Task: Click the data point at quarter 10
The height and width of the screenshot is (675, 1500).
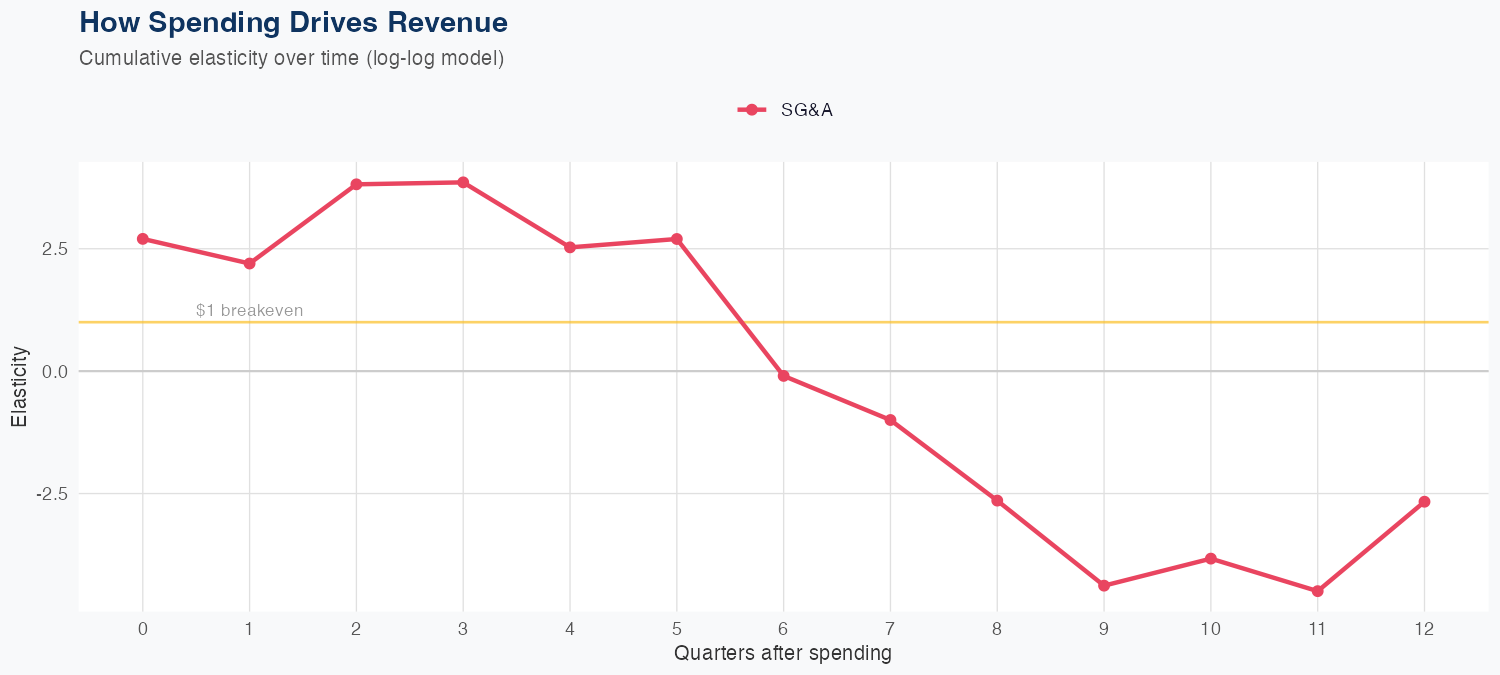Action: (x=1211, y=558)
